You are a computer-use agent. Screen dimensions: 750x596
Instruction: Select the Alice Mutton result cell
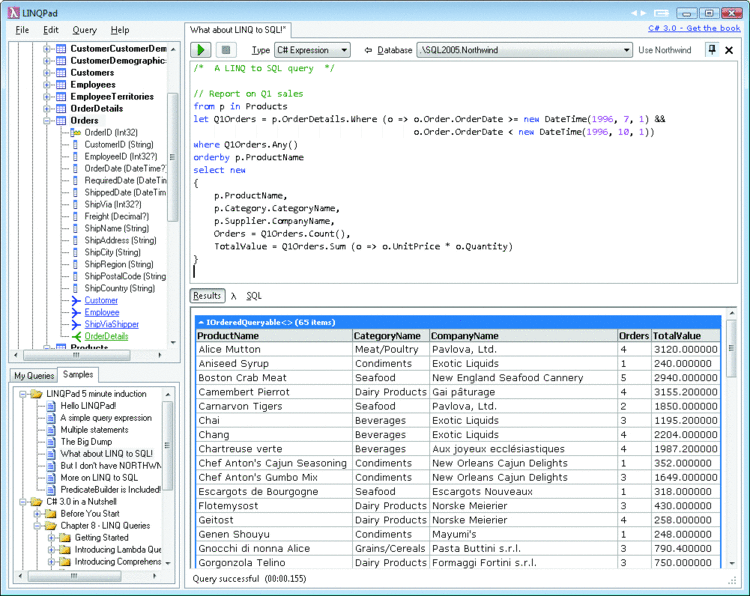coord(274,350)
